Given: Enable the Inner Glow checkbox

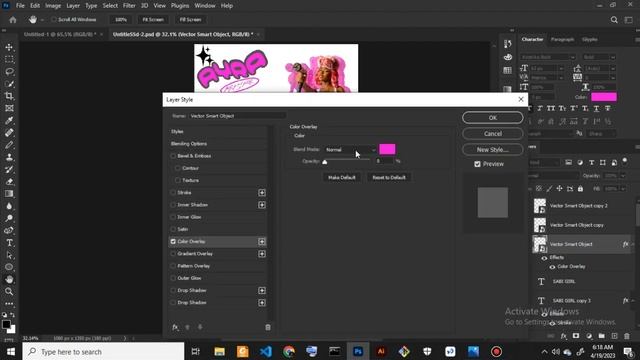Looking at the screenshot, I should pos(173,217).
